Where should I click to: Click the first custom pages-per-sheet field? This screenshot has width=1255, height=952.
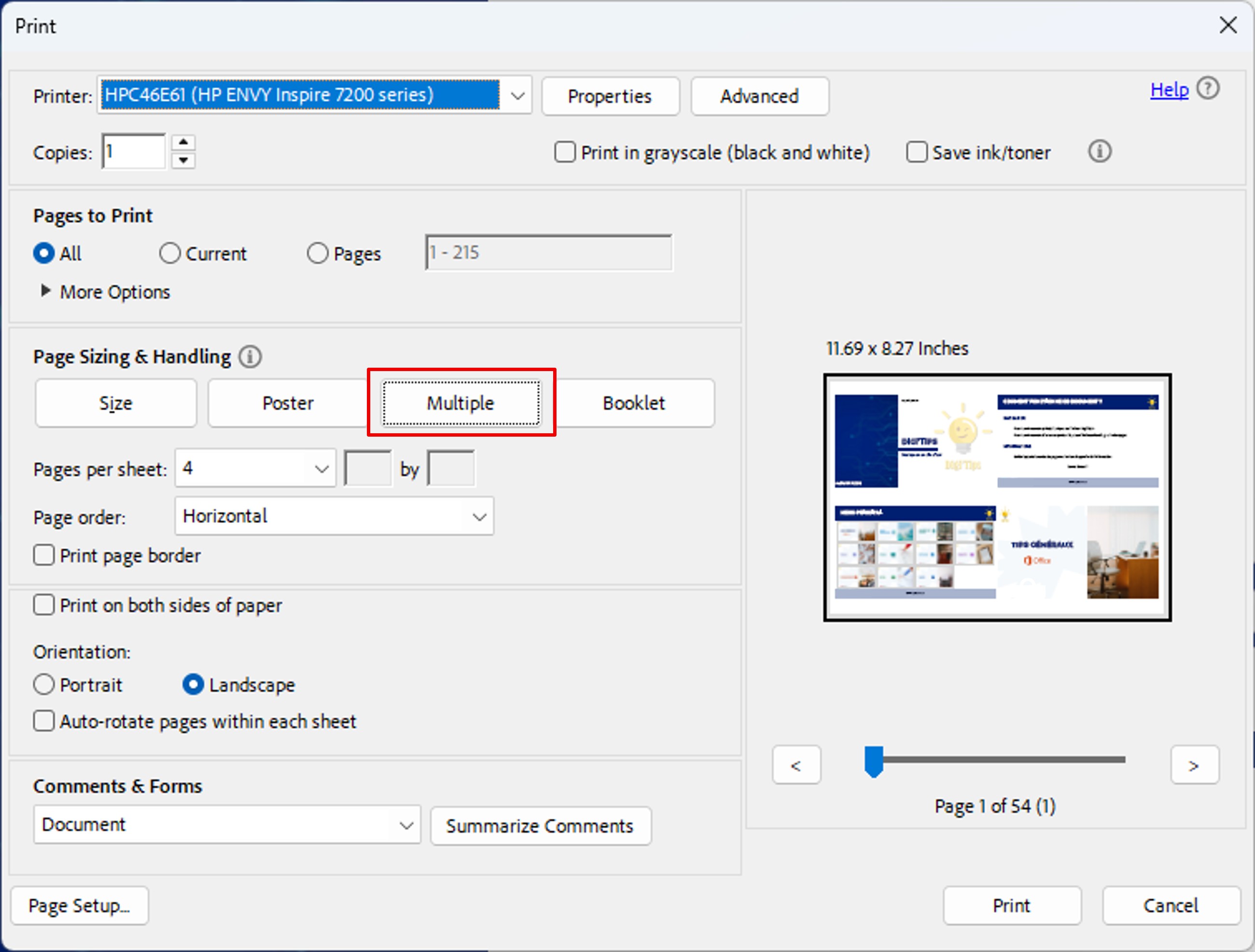tap(368, 469)
